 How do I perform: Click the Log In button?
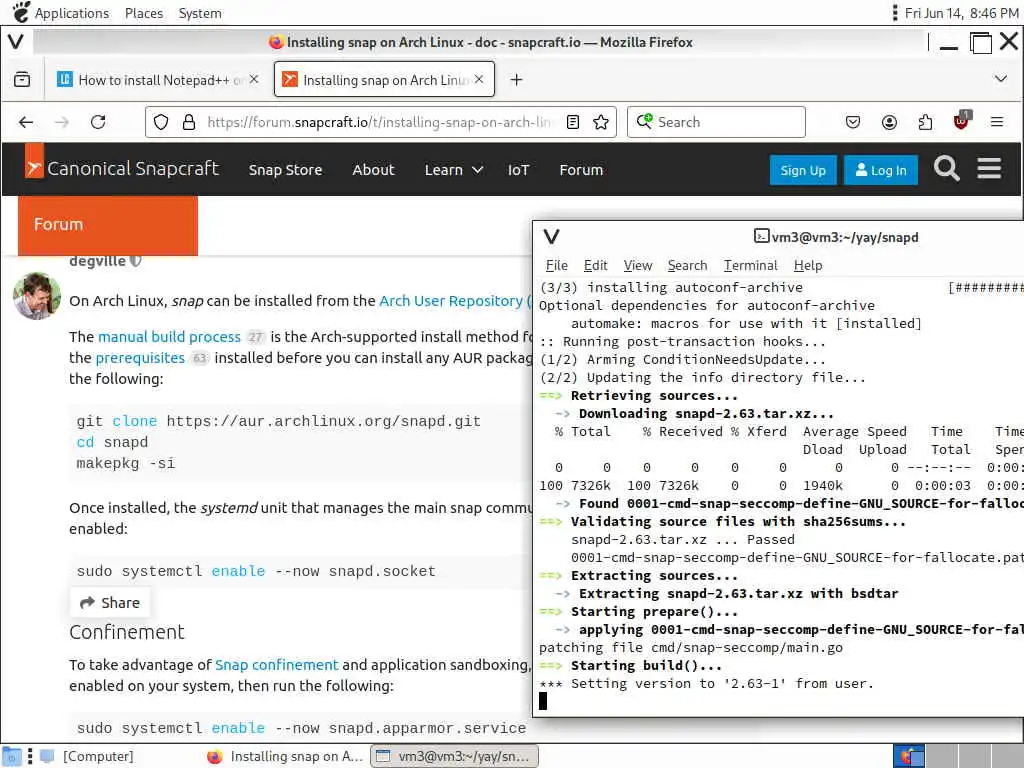[880, 170]
